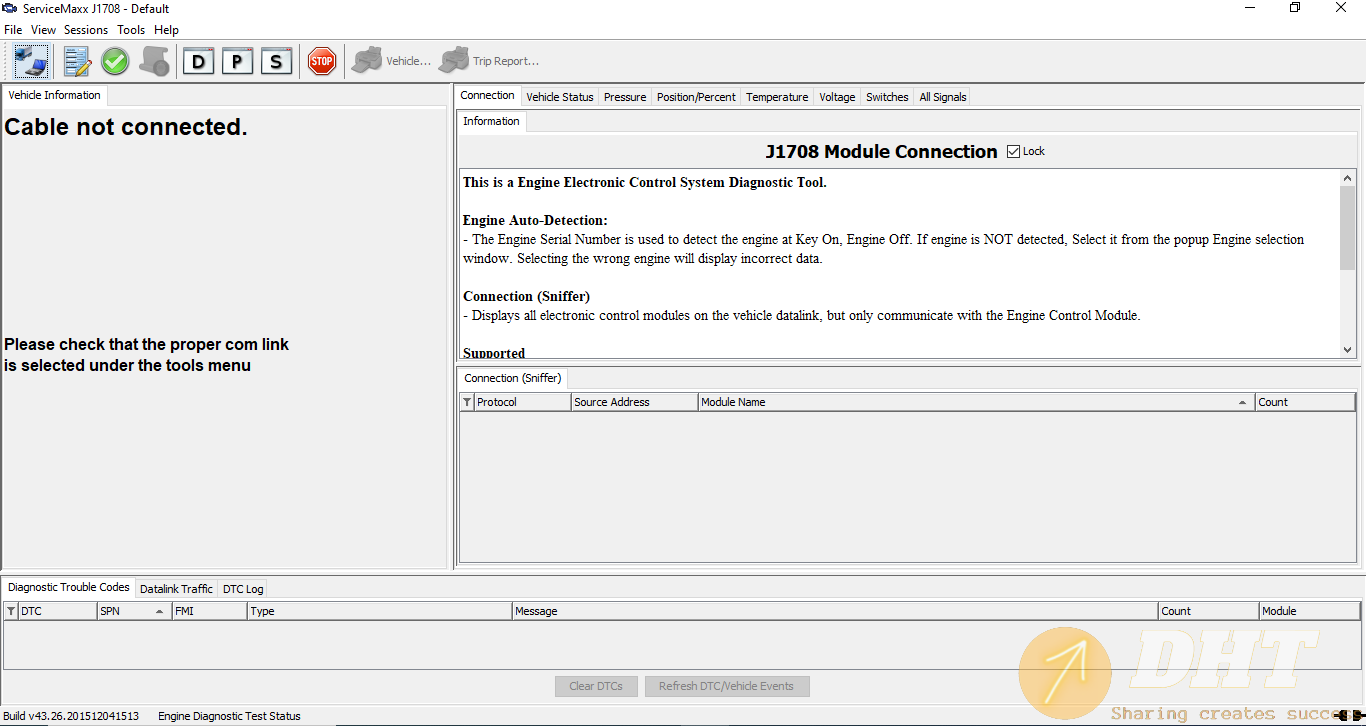Image resolution: width=1366 pixels, height=726 pixels.
Task: Select the Vehicle Information tab
Action: point(54,95)
